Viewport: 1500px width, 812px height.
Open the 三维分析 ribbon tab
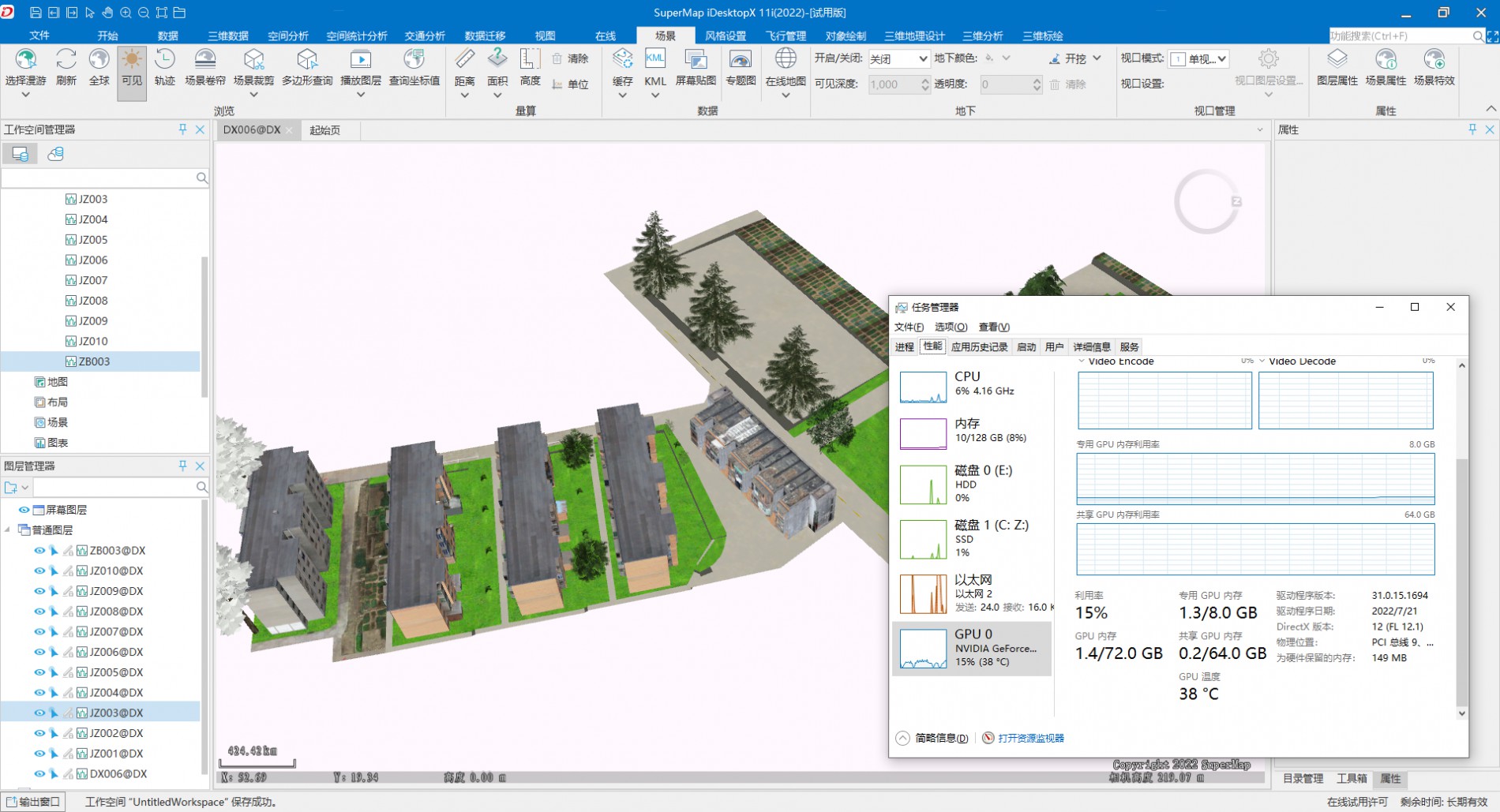983,36
